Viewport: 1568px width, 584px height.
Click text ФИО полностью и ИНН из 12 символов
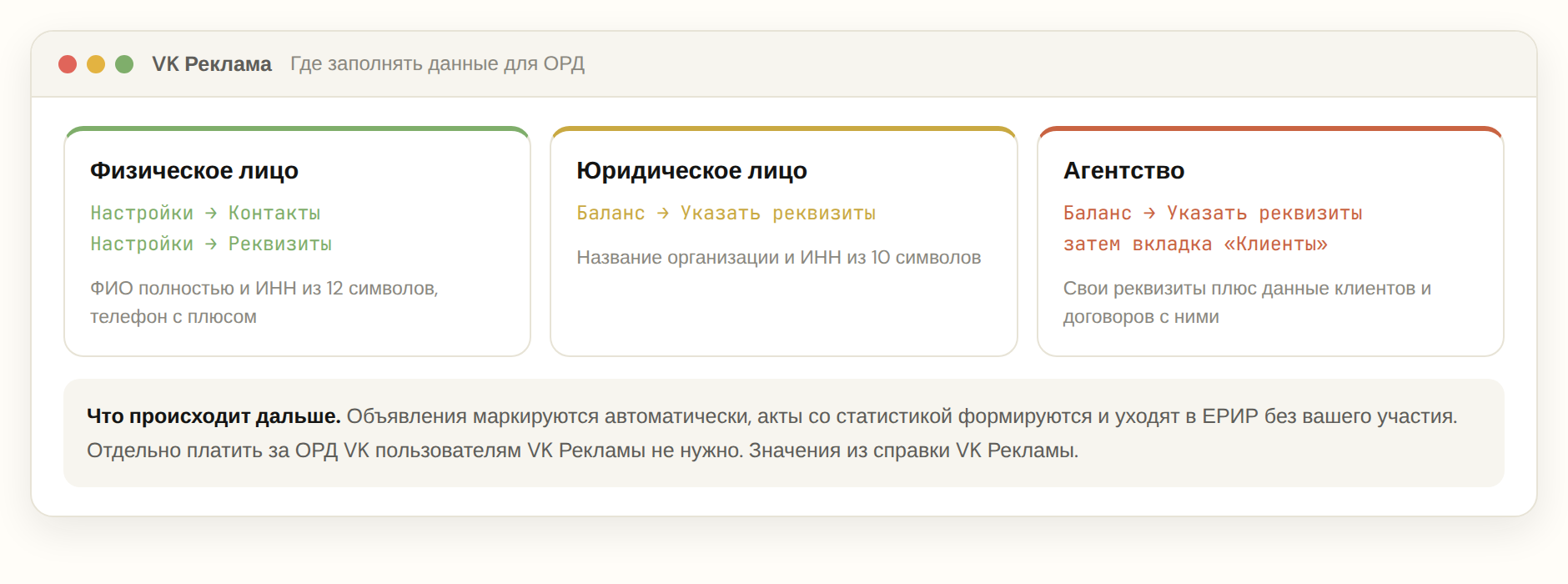pyautogui.click(x=264, y=288)
